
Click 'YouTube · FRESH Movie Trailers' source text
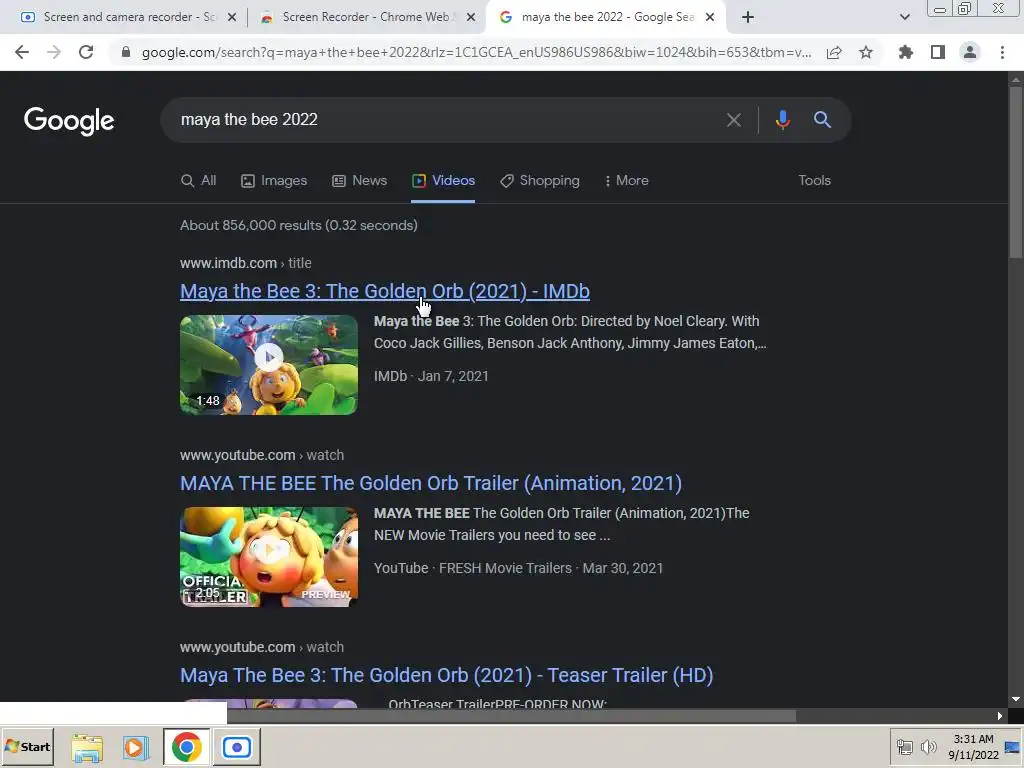click(473, 568)
